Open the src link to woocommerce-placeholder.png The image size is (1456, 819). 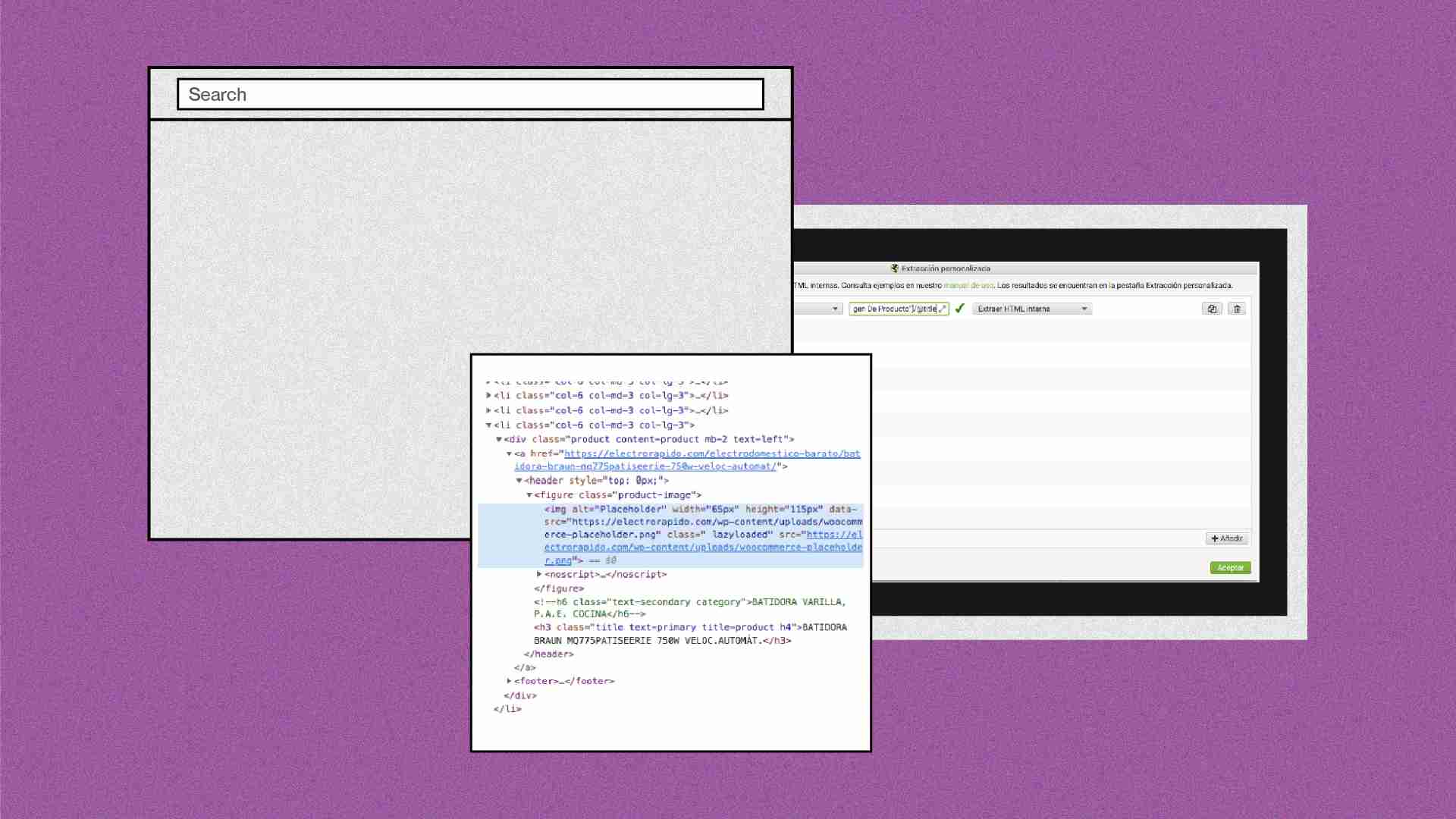click(x=703, y=548)
